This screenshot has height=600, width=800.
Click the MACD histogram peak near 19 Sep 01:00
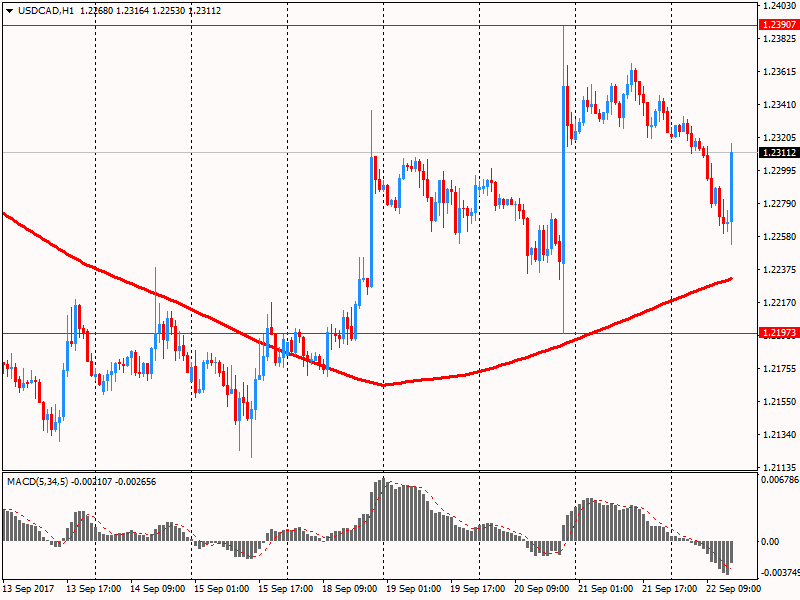[383, 509]
